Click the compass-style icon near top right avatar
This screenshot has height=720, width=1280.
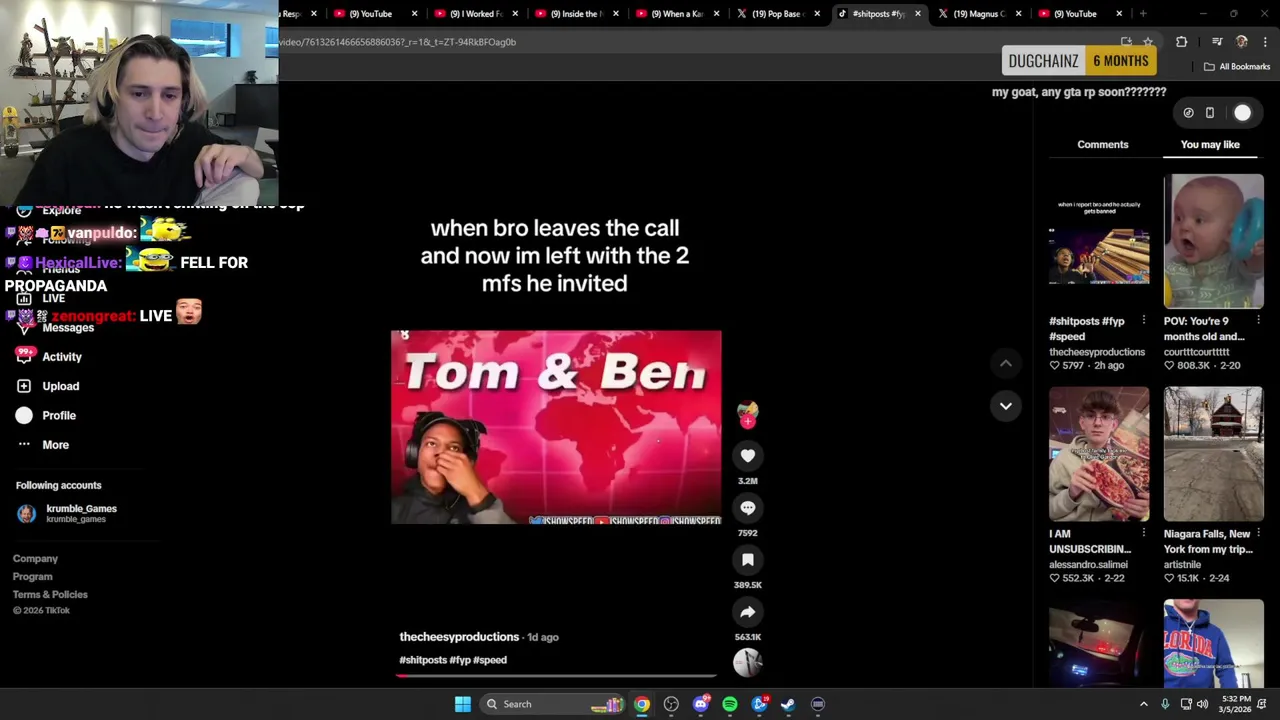[1188, 113]
